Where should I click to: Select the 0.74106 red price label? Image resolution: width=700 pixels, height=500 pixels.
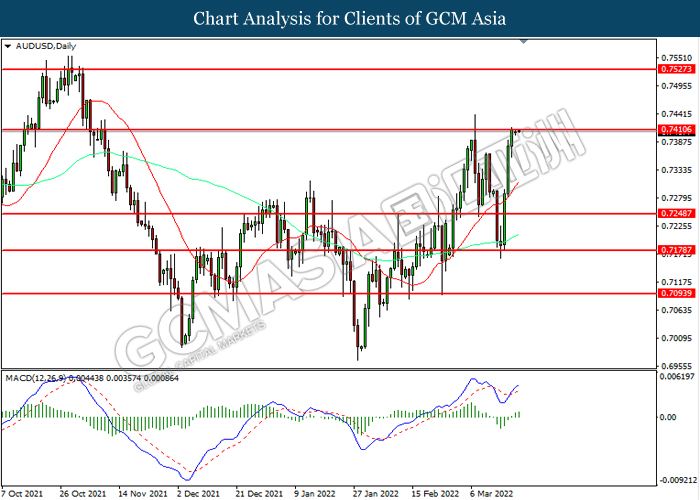pos(676,129)
